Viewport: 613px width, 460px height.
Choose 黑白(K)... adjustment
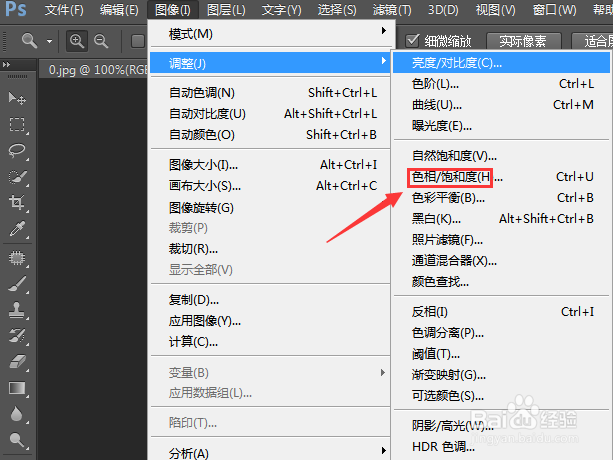point(501,219)
